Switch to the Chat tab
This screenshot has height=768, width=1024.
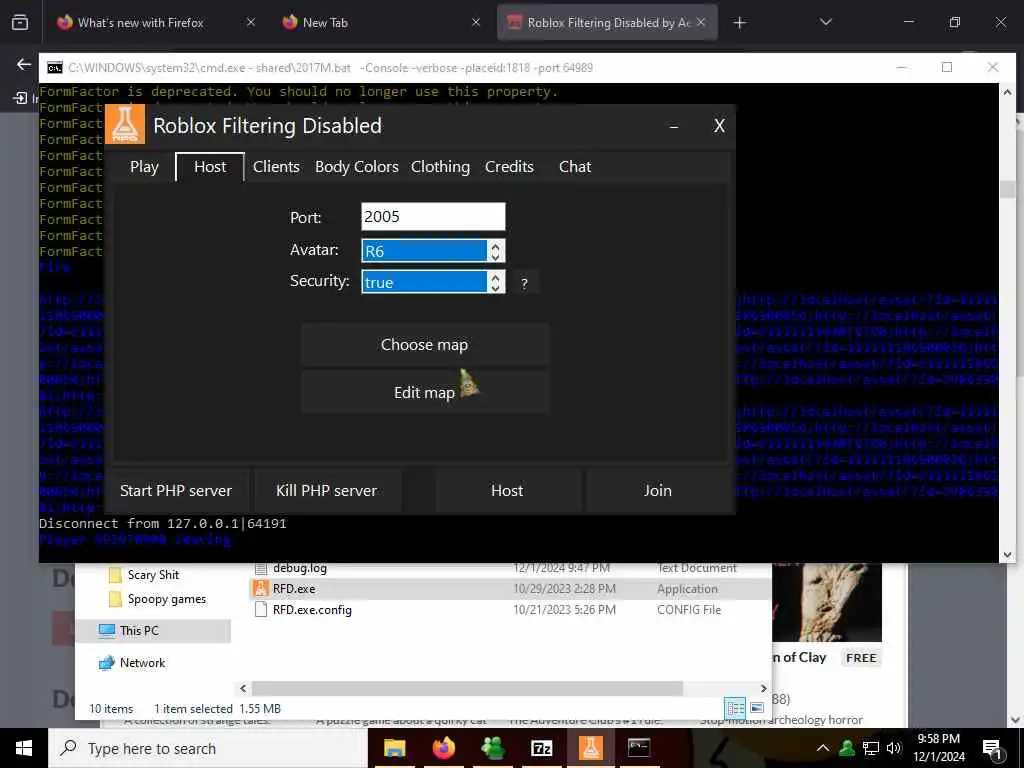[x=575, y=167]
